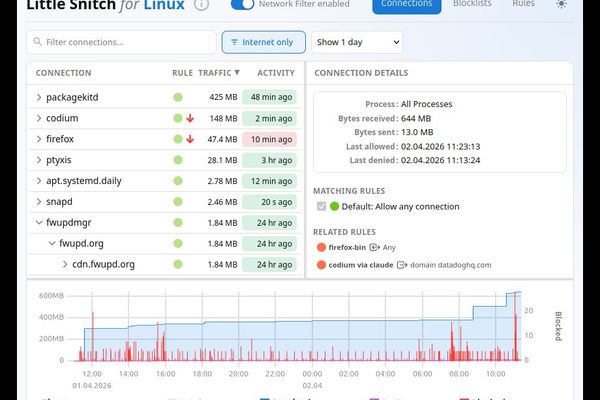Open the info icon beside the app title
The width and height of the screenshot is (600, 400).
pyautogui.click(x=201, y=4)
